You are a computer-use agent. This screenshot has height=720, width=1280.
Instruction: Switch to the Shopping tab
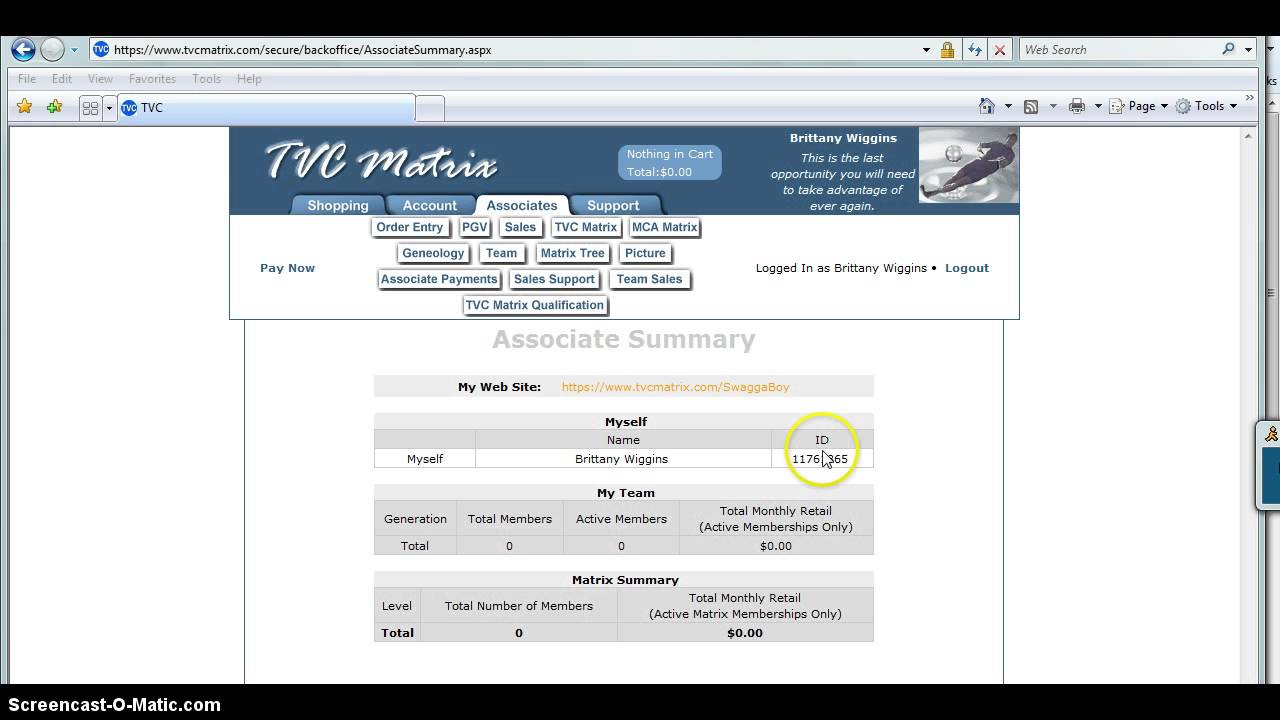(337, 205)
